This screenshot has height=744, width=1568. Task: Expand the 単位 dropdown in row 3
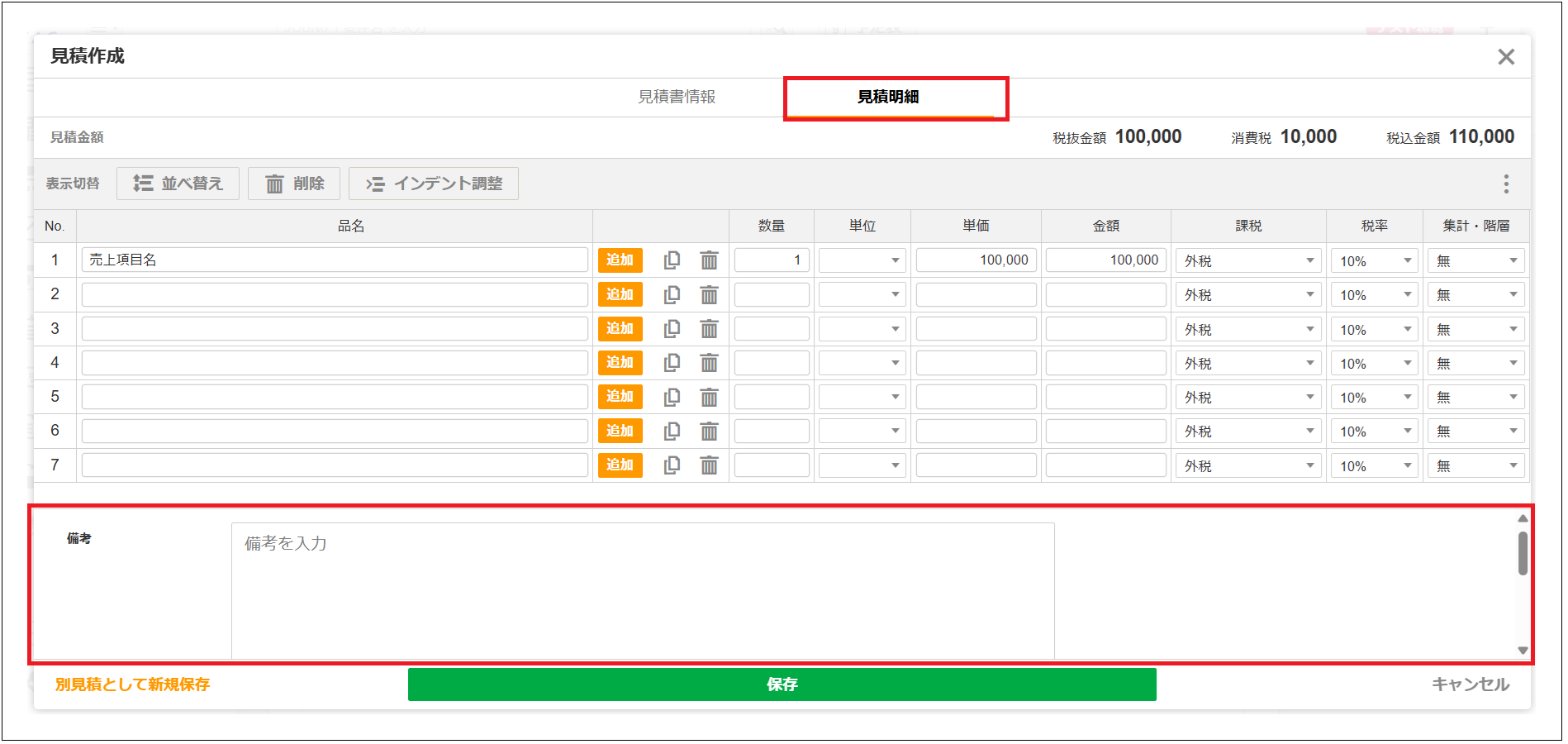tap(862, 329)
